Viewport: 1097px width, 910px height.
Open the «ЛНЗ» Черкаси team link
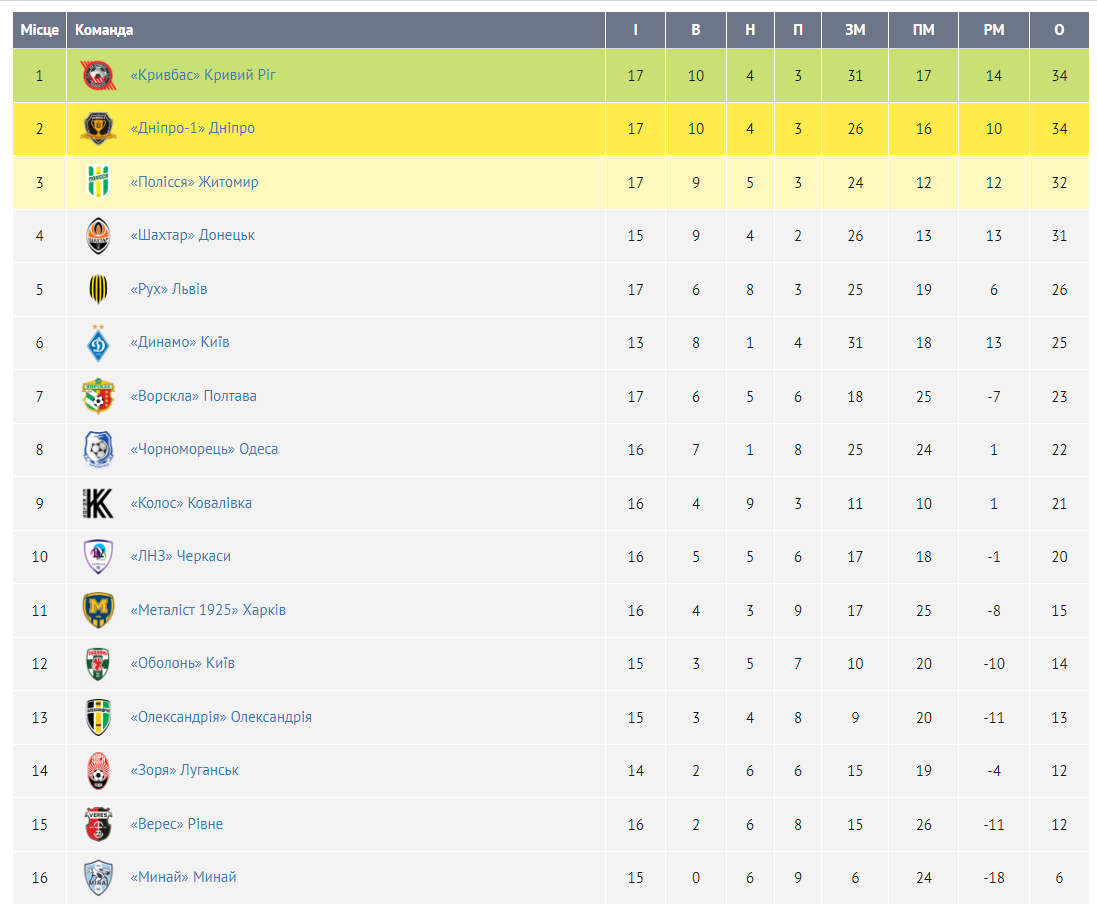point(181,556)
